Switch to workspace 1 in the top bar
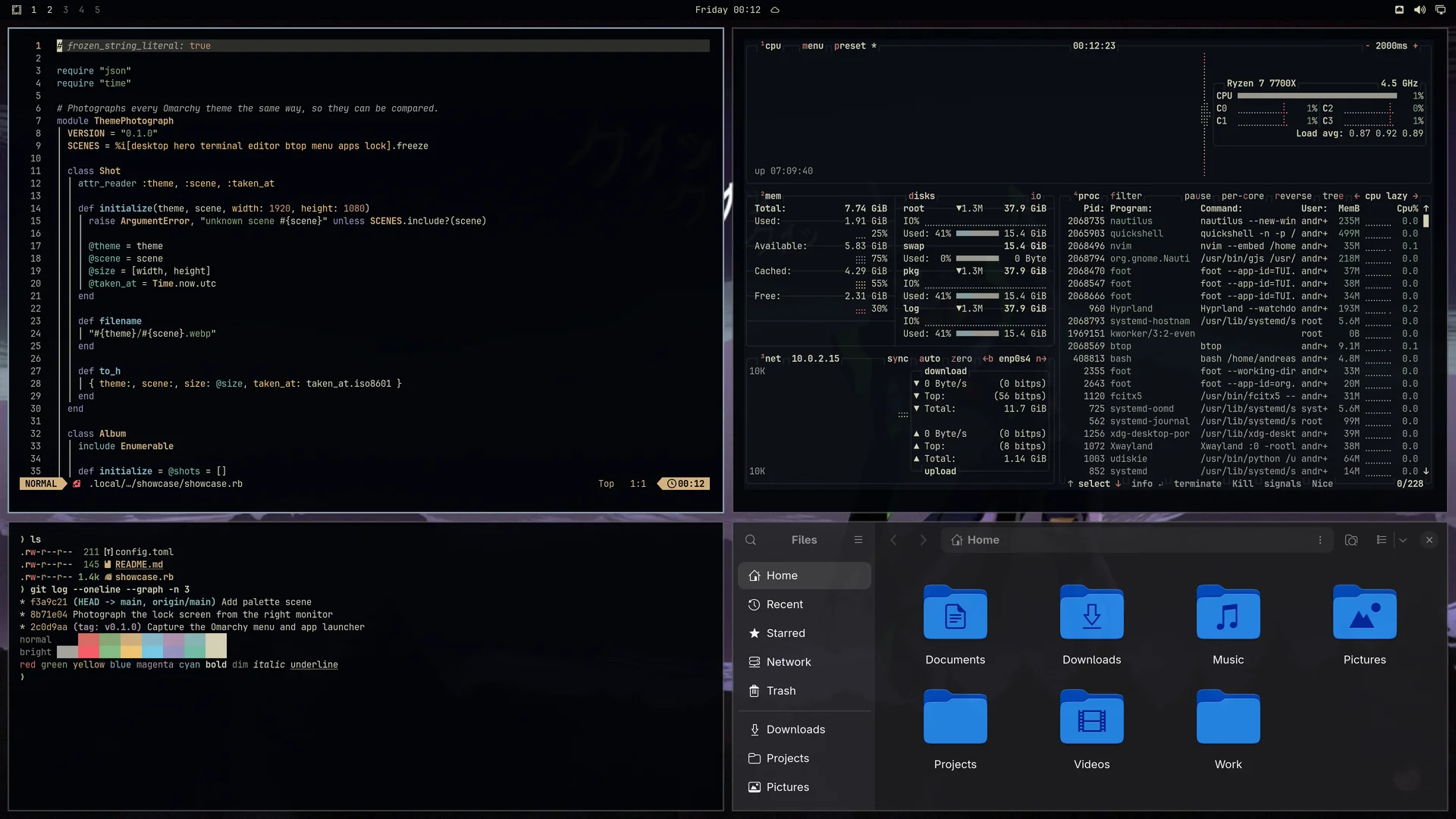Screen dimensions: 1456x819 (33, 10)
